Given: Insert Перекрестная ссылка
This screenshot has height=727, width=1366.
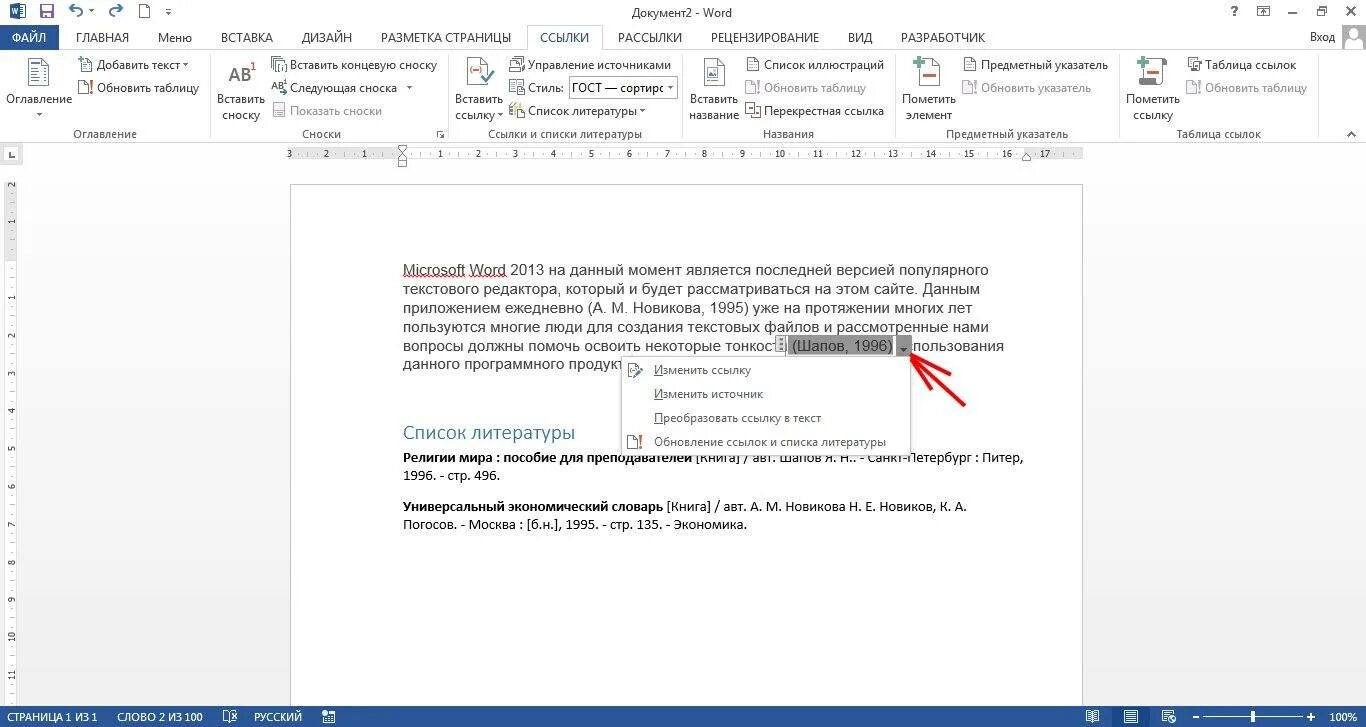Looking at the screenshot, I should [x=814, y=111].
